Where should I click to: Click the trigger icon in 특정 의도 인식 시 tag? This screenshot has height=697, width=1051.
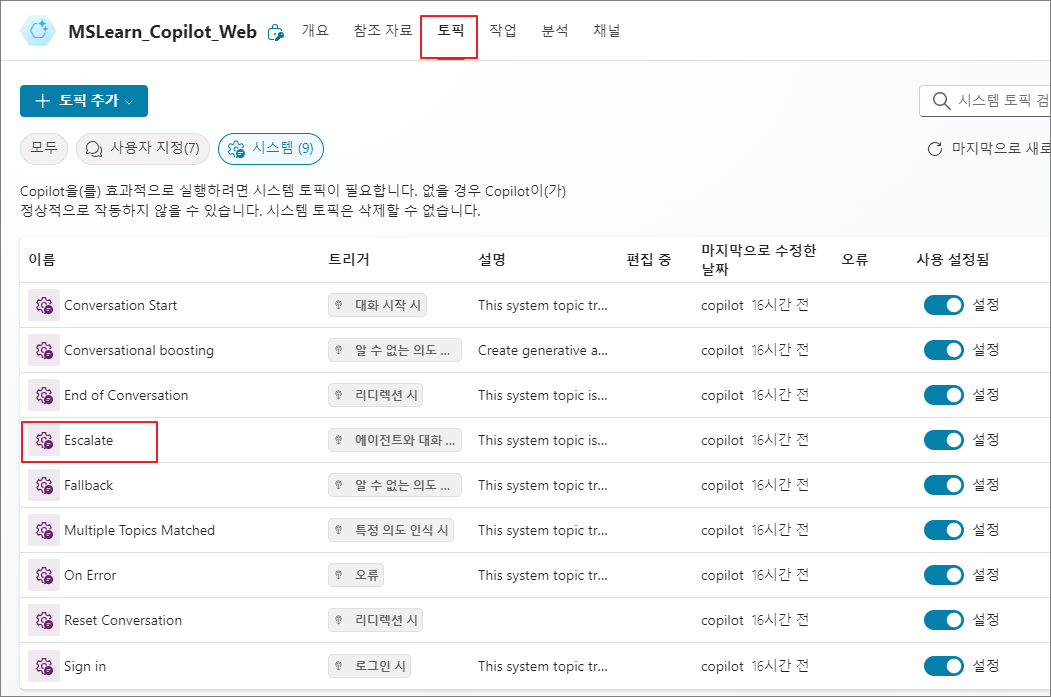pos(338,530)
